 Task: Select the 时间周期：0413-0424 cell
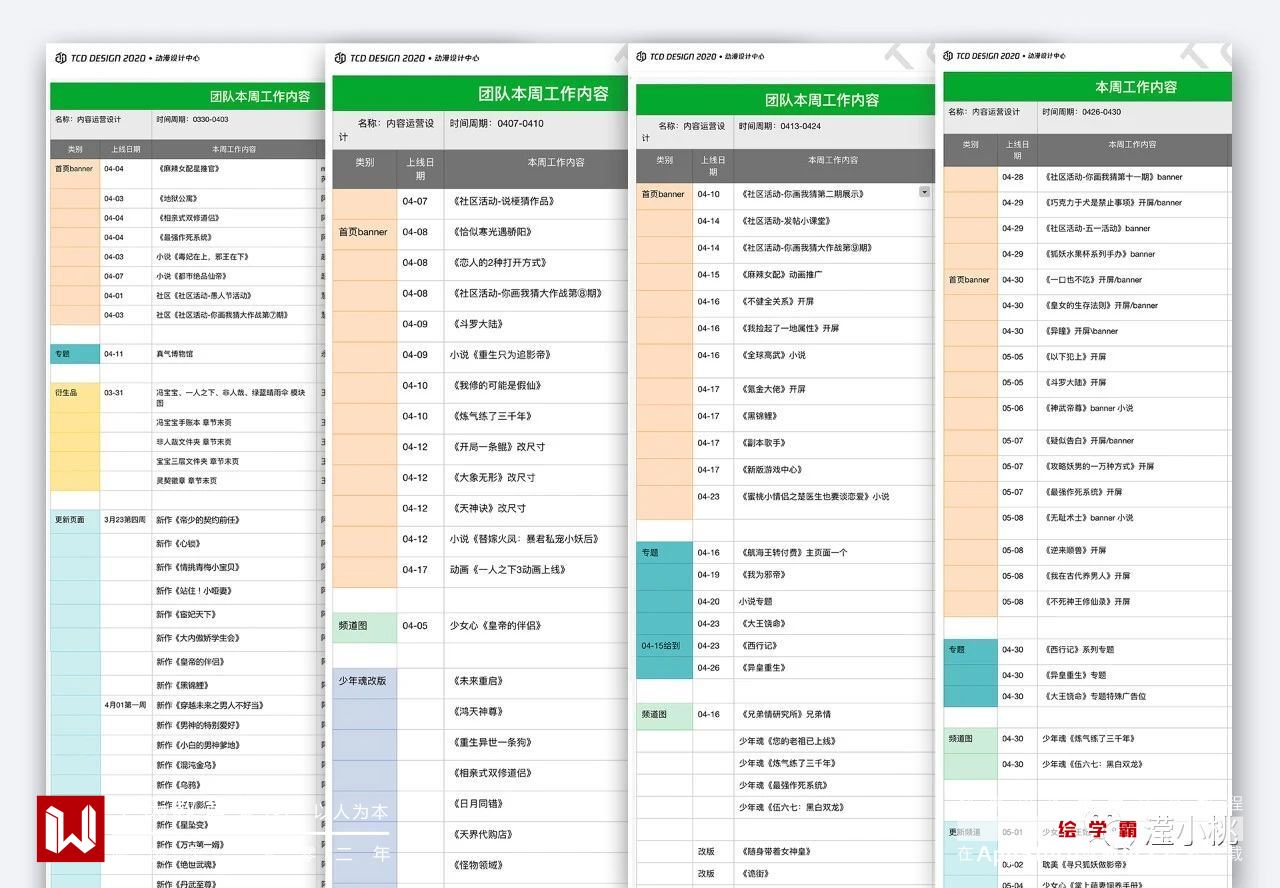pyautogui.click(x=832, y=132)
